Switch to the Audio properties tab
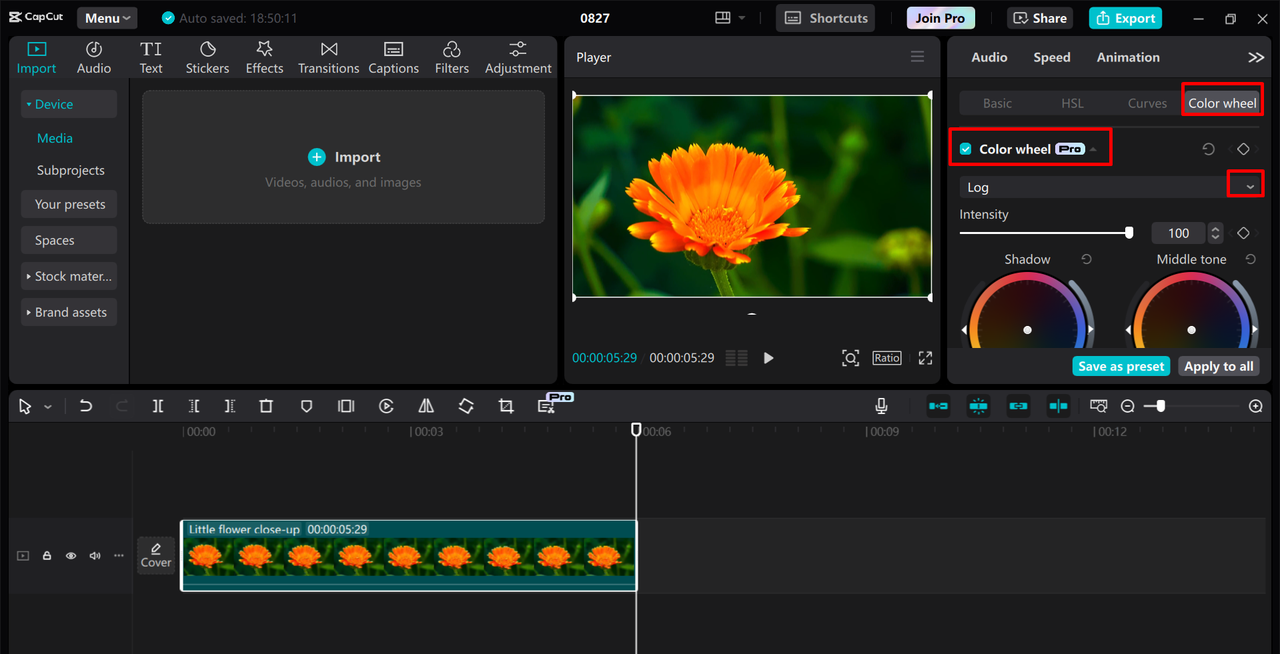This screenshot has width=1280, height=654. 989,57
